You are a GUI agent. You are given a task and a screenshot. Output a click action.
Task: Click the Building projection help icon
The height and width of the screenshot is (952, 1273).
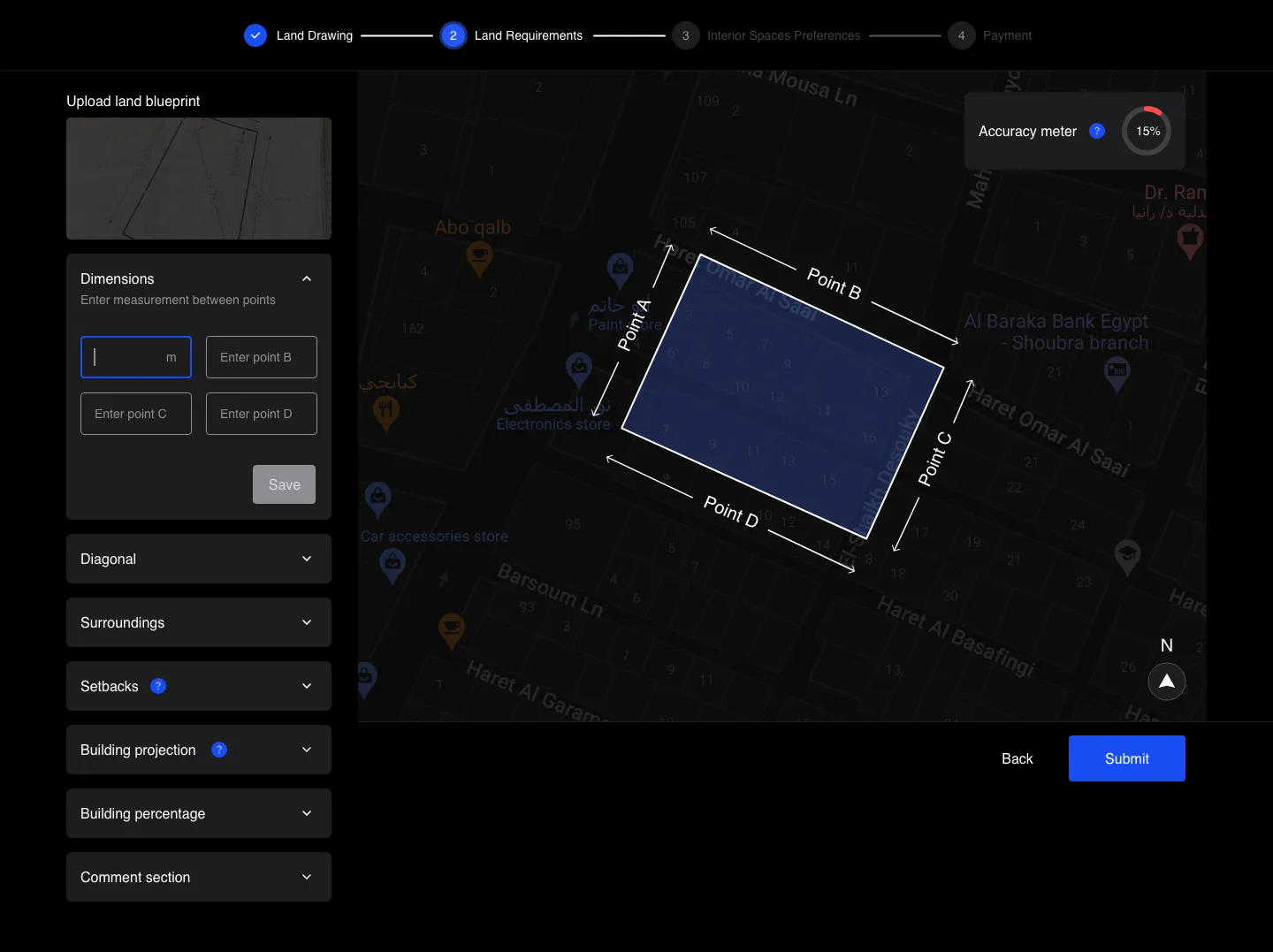[219, 750]
